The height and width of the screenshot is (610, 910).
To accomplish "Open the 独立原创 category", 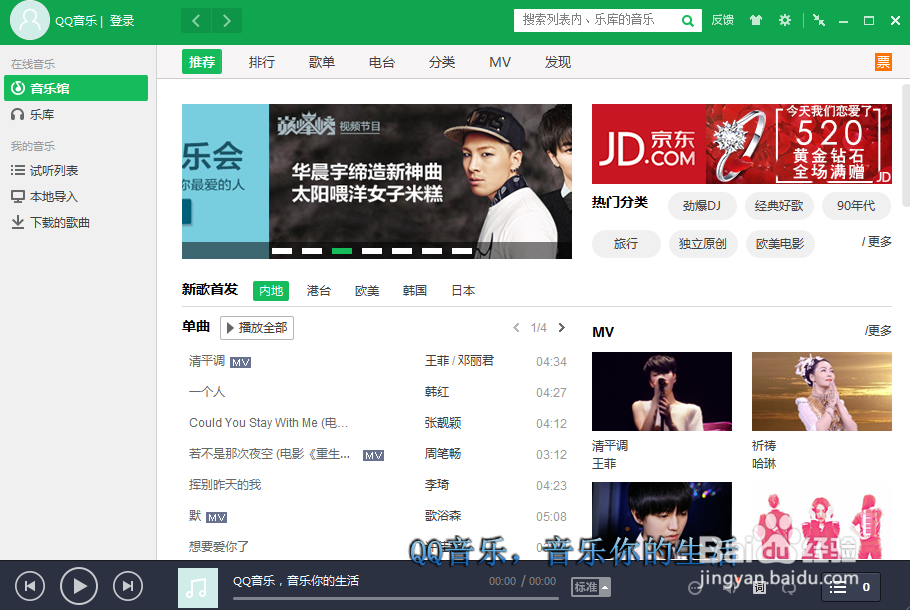I will pyautogui.click(x=703, y=244).
